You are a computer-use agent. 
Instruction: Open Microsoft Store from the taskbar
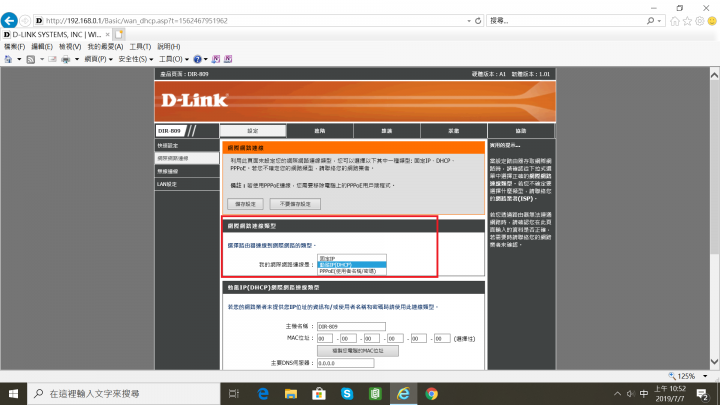point(319,394)
